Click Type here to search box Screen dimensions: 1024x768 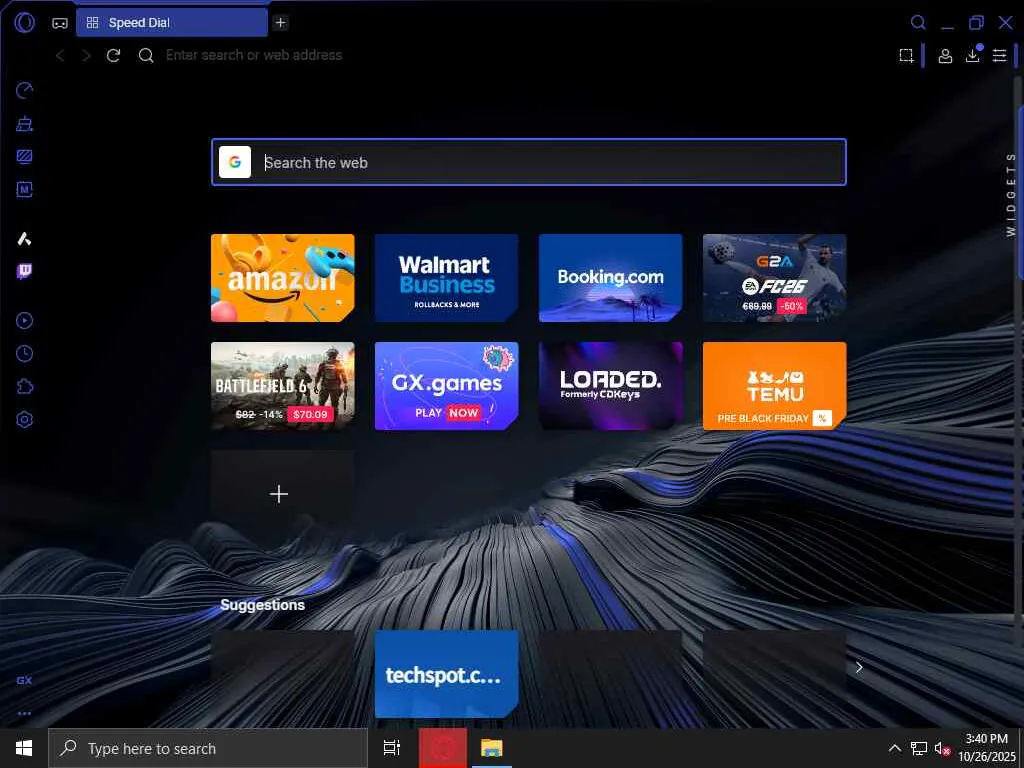point(208,748)
